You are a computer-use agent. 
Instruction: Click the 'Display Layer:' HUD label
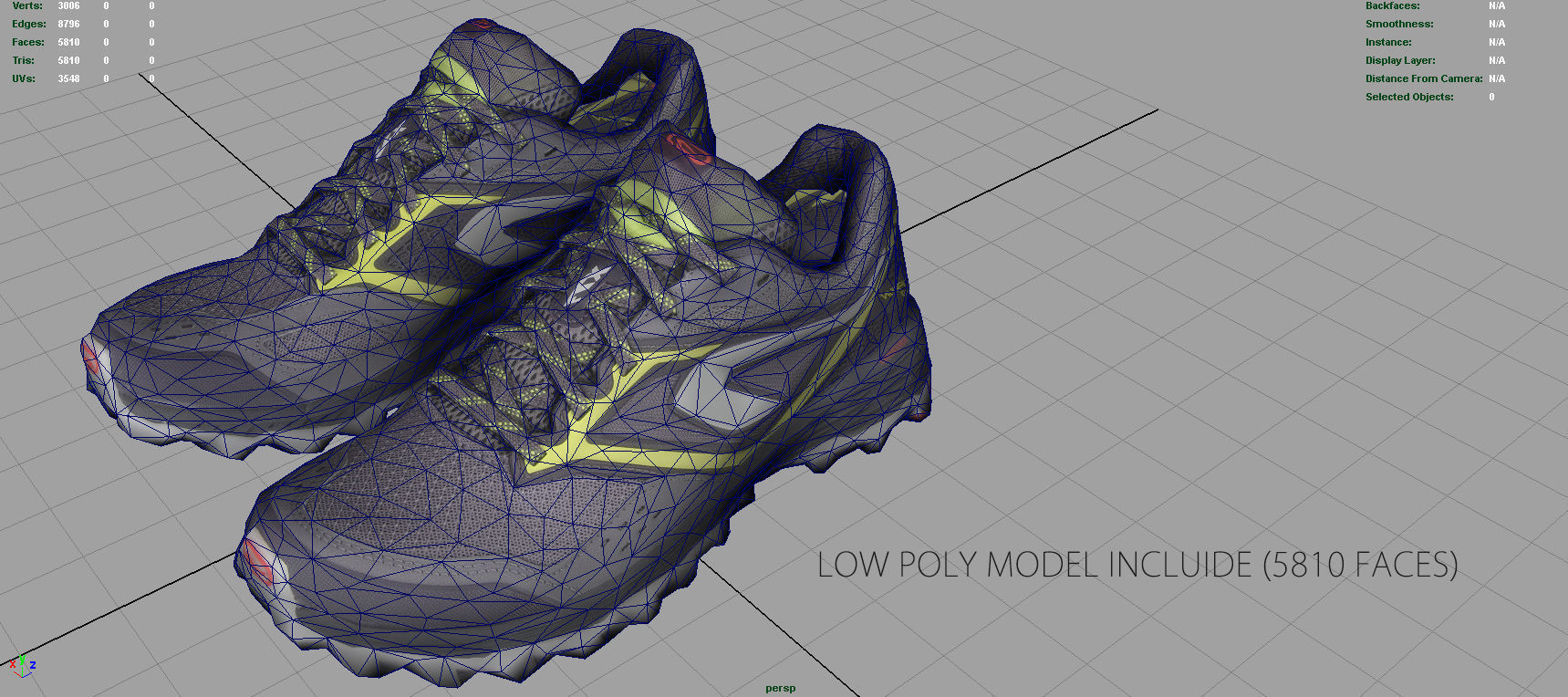click(1400, 60)
